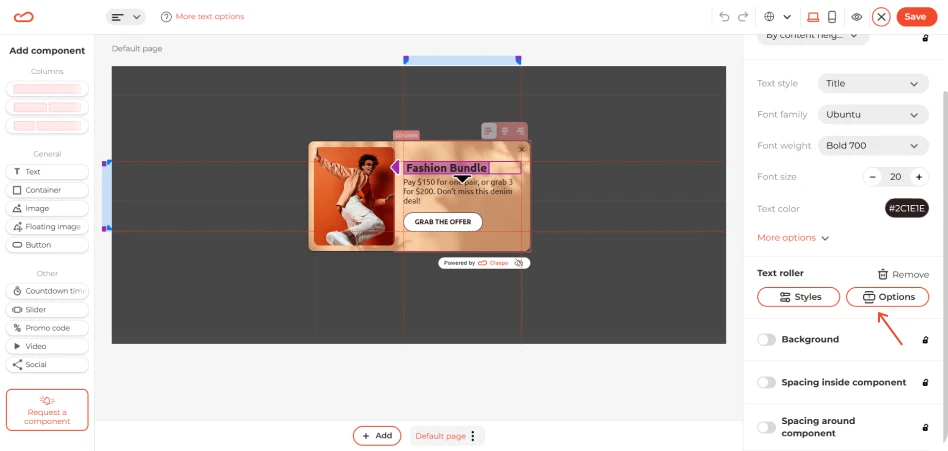The height and width of the screenshot is (451, 948).
Task: Open More text options link
Action: (210, 17)
